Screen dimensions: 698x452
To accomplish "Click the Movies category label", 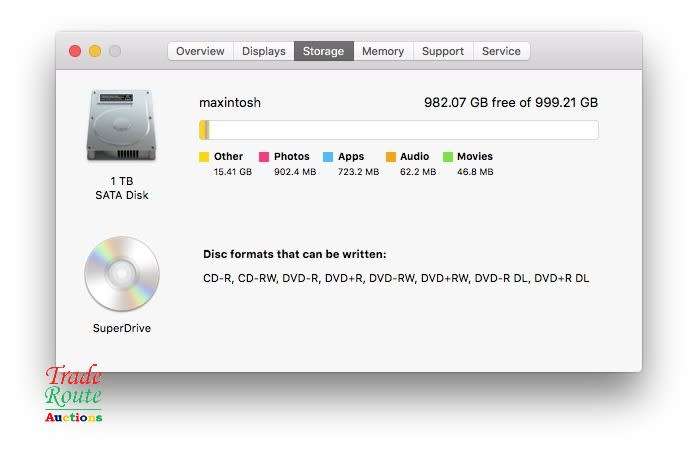I will (x=475, y=156).
